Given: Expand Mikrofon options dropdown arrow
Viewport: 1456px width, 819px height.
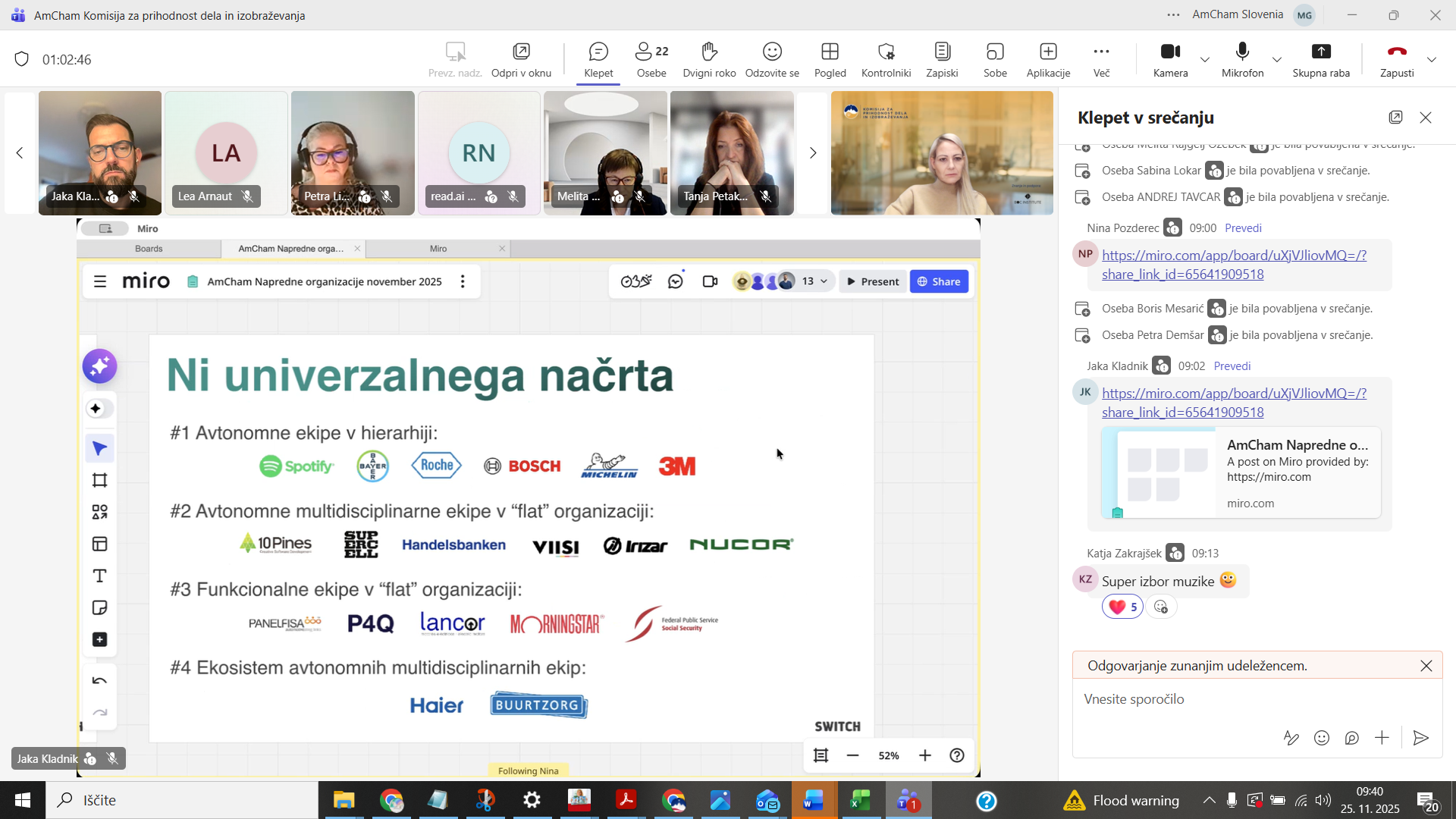Looking at the screenshot, I should click(x=1277, y=60).
